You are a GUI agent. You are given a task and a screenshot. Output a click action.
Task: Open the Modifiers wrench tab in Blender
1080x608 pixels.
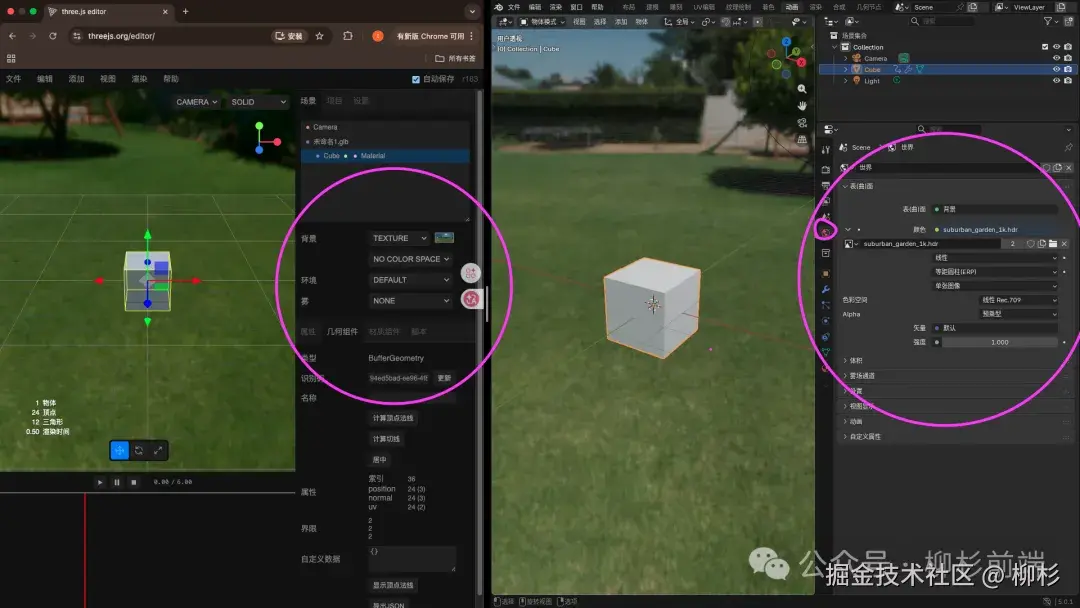click(825, 289)
